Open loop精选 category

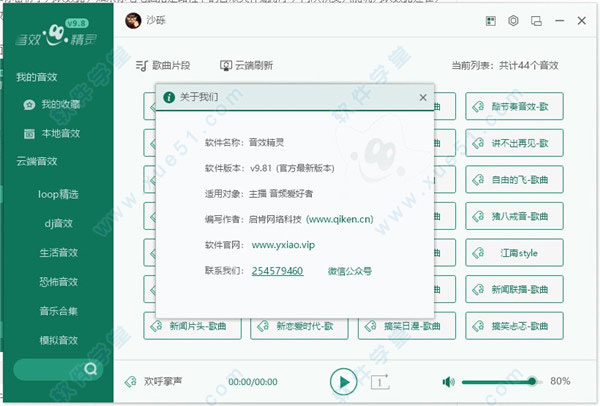point(58,194)
